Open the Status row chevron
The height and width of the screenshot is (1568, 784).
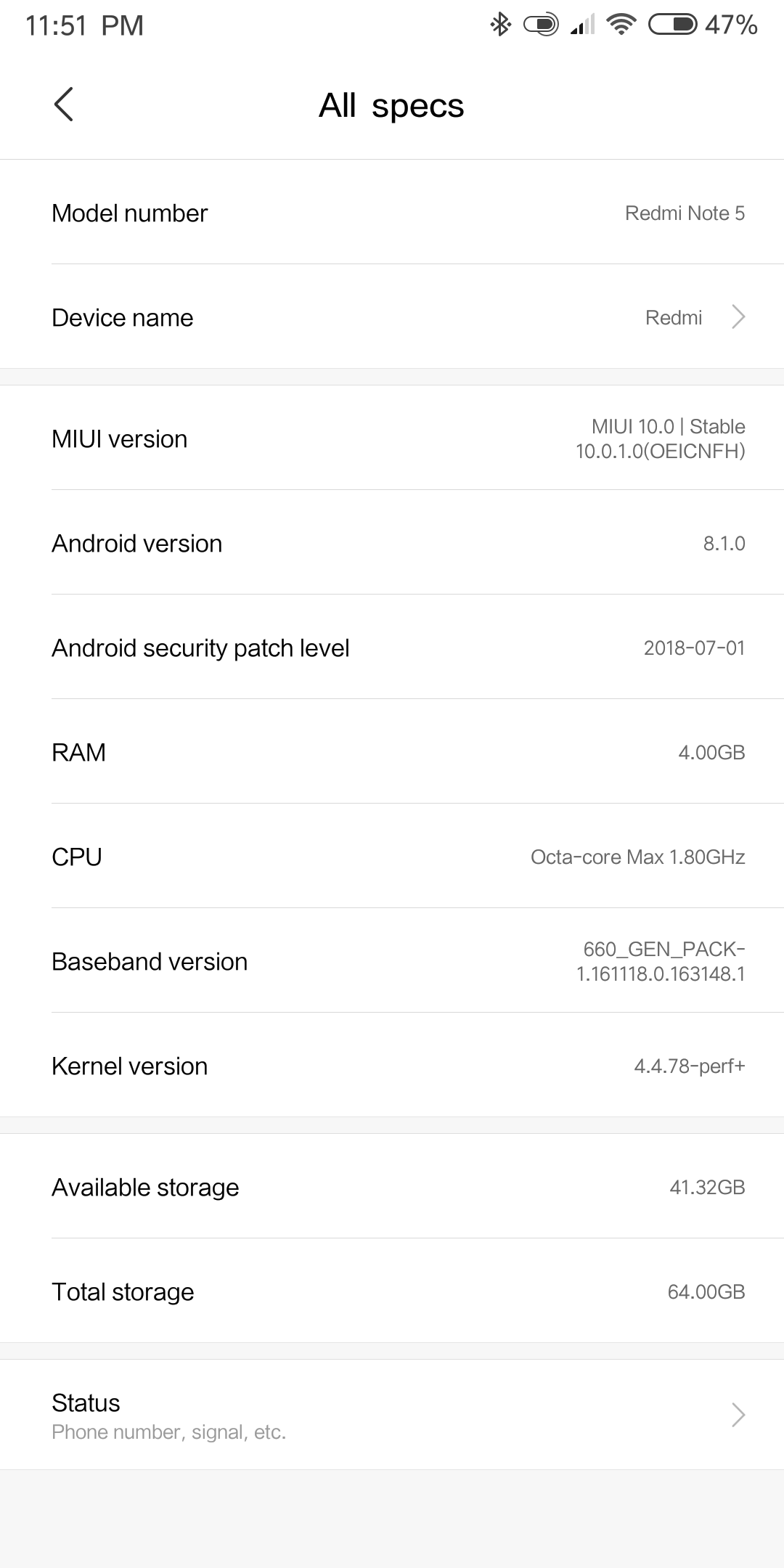(738, 1415)
